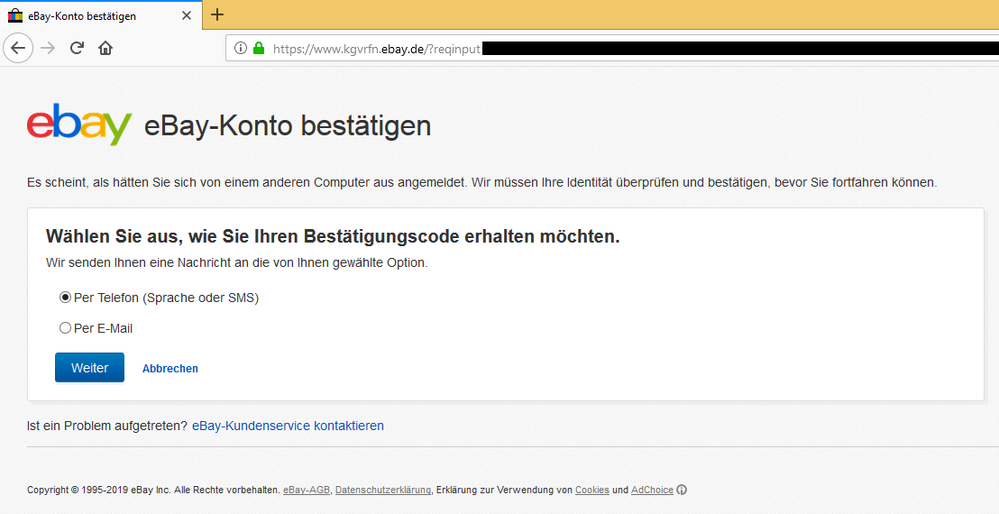Select the Per Telefon (Sprache oder SMS) option
This screenshot has width=999, height=514.
point(66,297)
